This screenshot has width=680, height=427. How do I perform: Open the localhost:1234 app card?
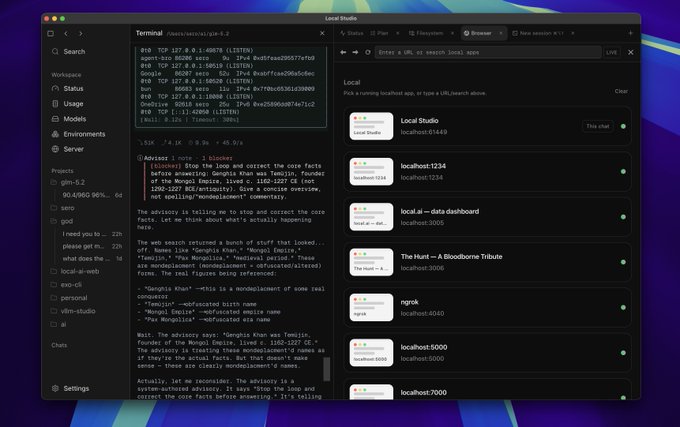tap(487, 172)
